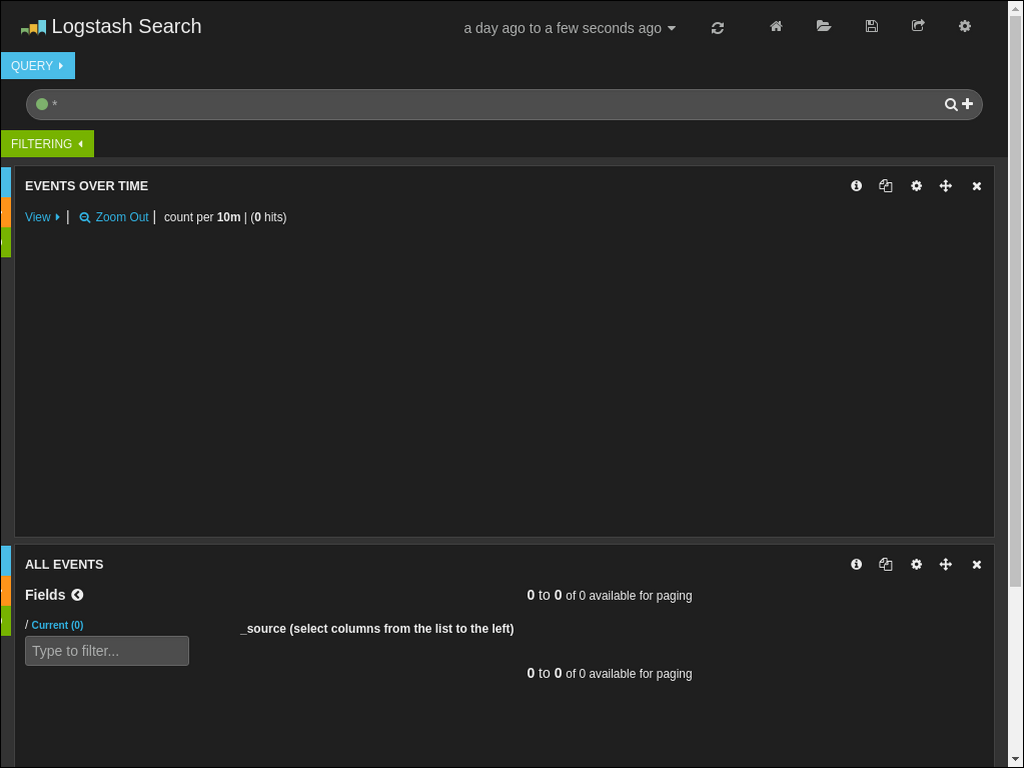1024x768 pixels.
Task: Configure the Events Over Time panel
Action: [916, 186]
